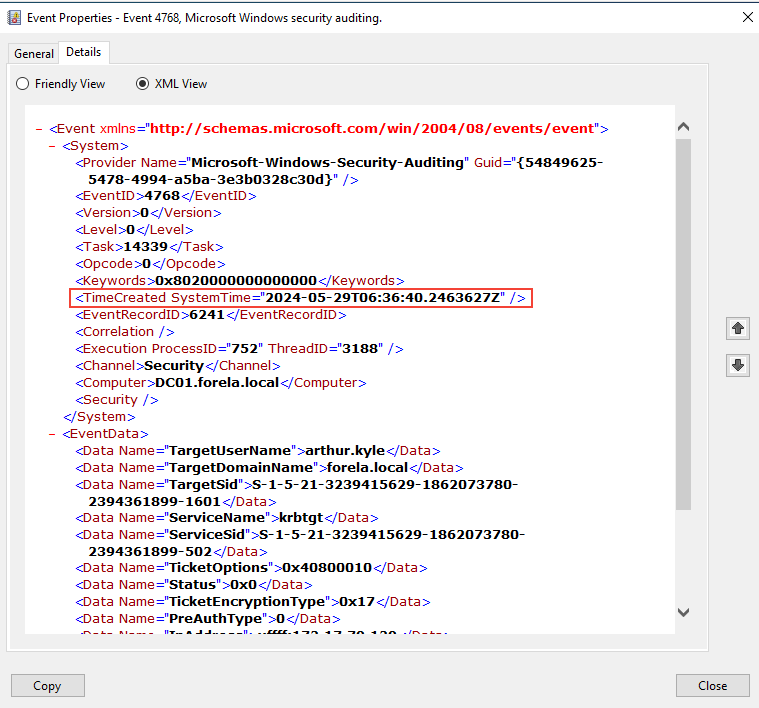Click the Version 0 line
759x708 pixels.
click(x=148, y=213)
